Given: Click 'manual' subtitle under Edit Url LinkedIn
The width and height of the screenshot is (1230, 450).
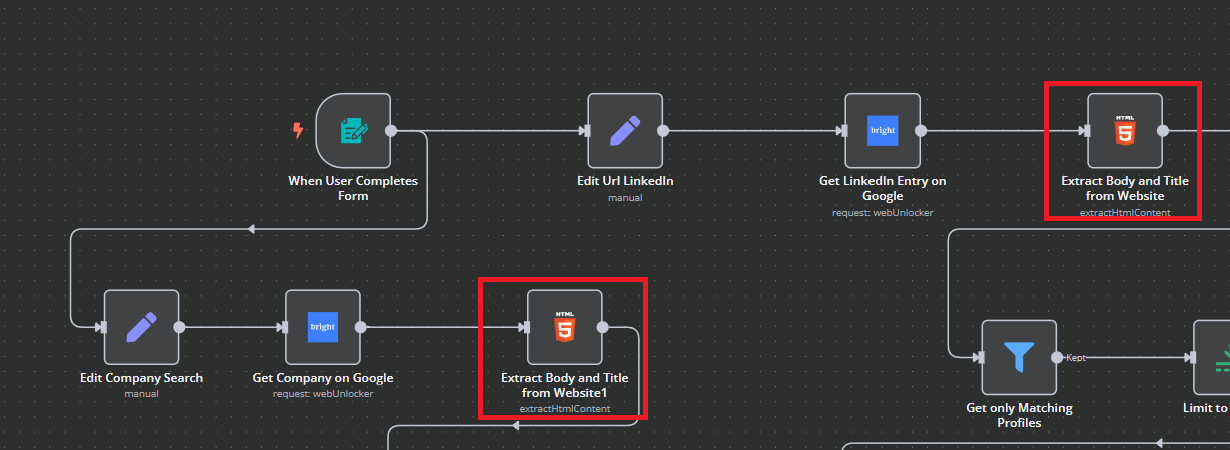Looking at the screenshot, I should (625, 197).
